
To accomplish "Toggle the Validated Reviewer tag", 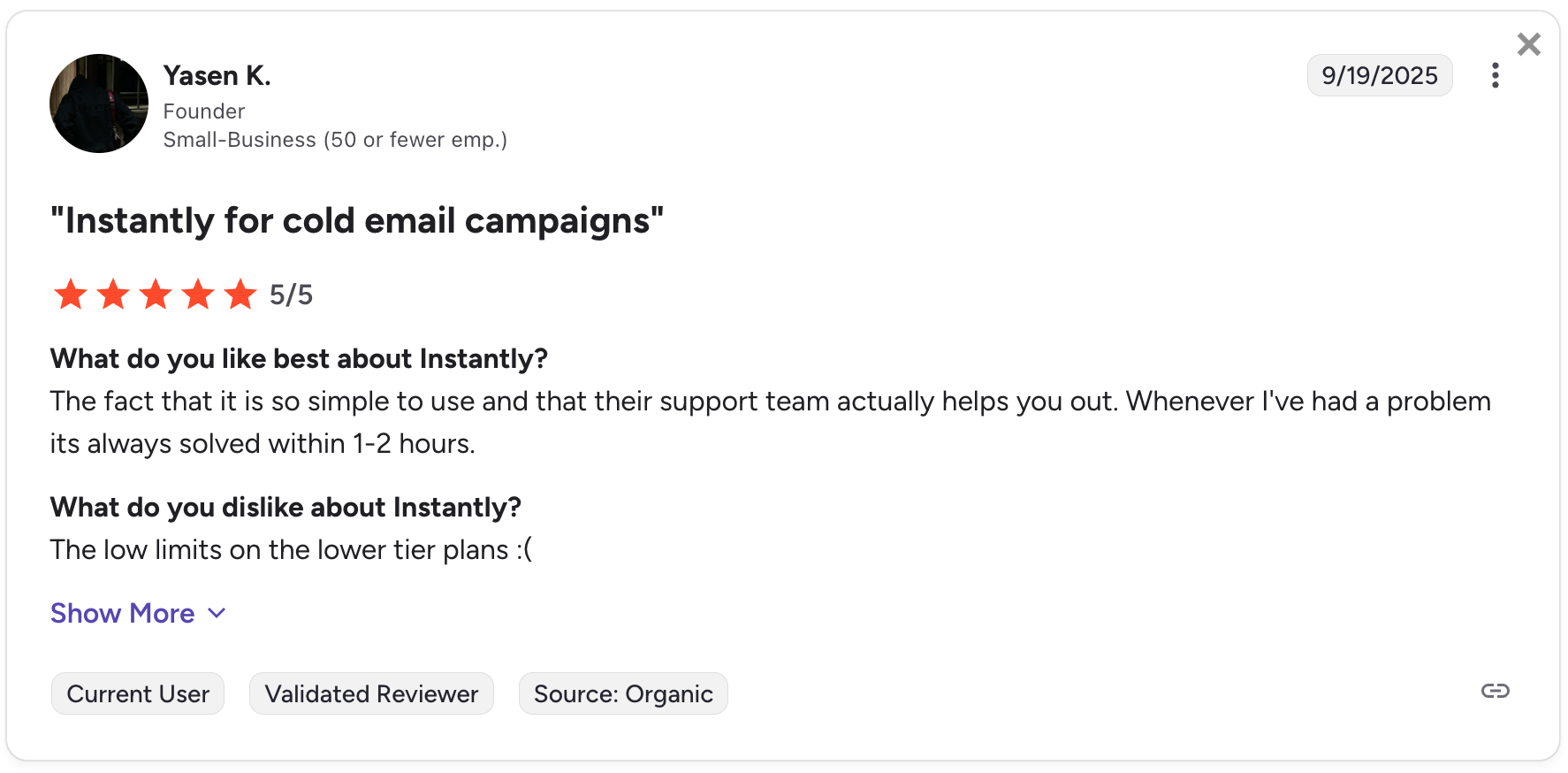I will tap(371, 693).
